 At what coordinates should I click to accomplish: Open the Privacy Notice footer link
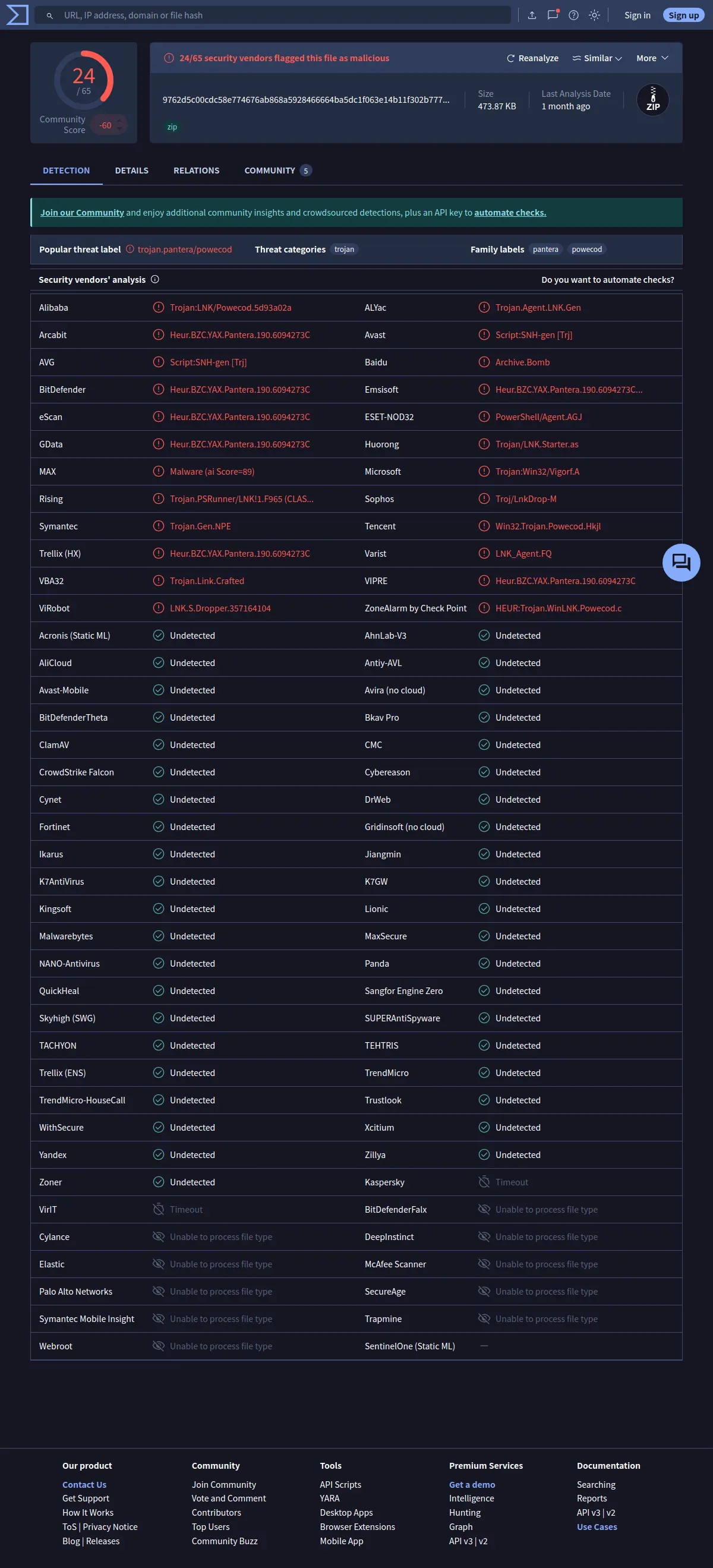click(110, 1526)
